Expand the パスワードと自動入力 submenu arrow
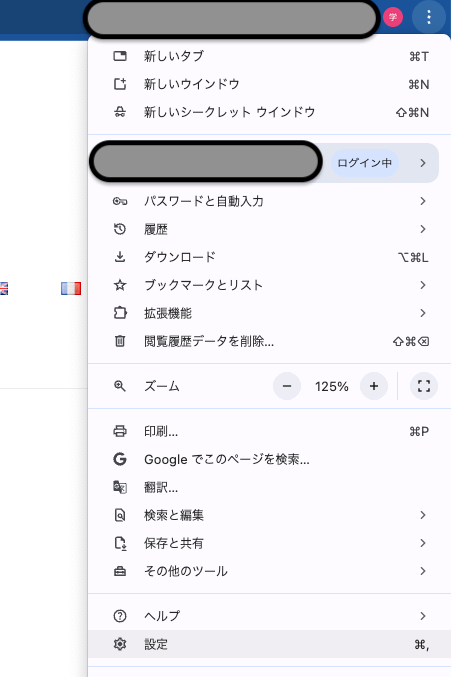 point(423,201)
